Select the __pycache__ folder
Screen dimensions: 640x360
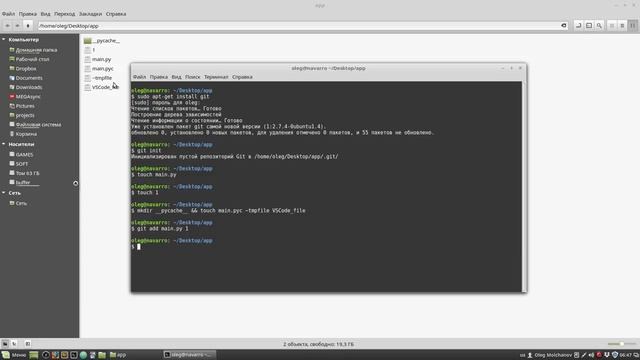[102, 41]
